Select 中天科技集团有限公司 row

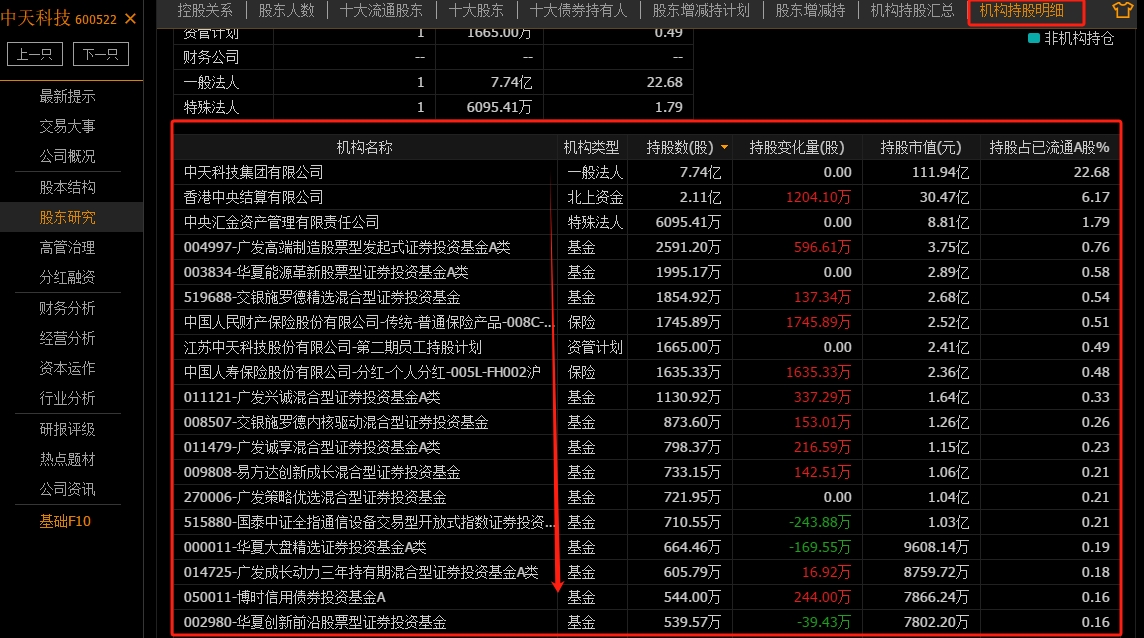point(646,172)
